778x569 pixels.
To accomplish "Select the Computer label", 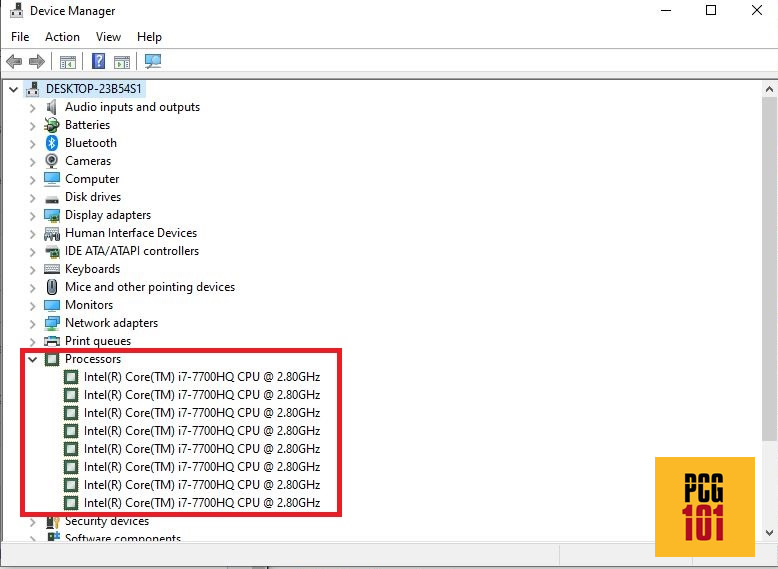I will pyautogui.click(x=92, y=179).
